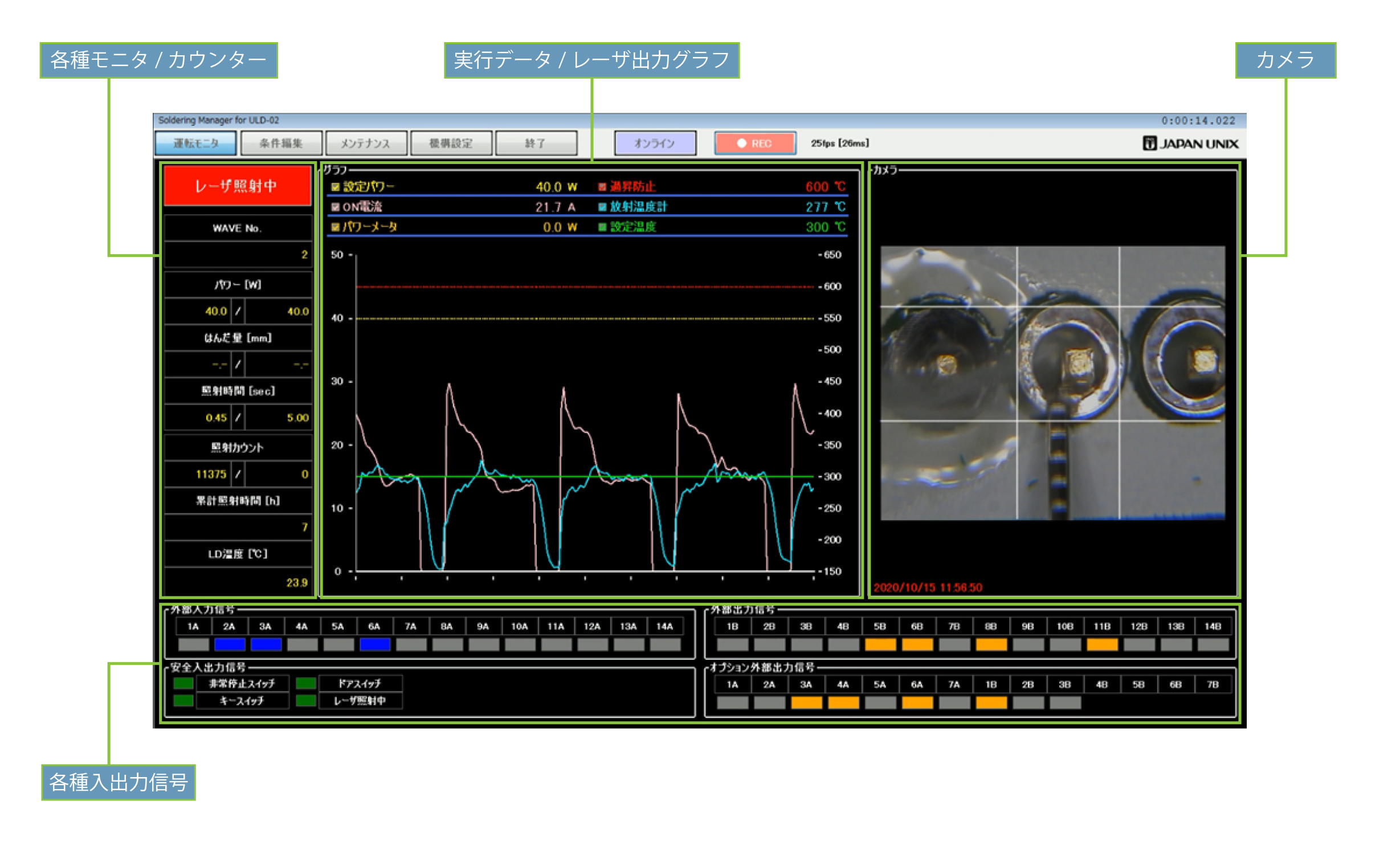Click the blue indicator under input 6A
This screenshot has height=842, width=1400.
coord(374,644)
